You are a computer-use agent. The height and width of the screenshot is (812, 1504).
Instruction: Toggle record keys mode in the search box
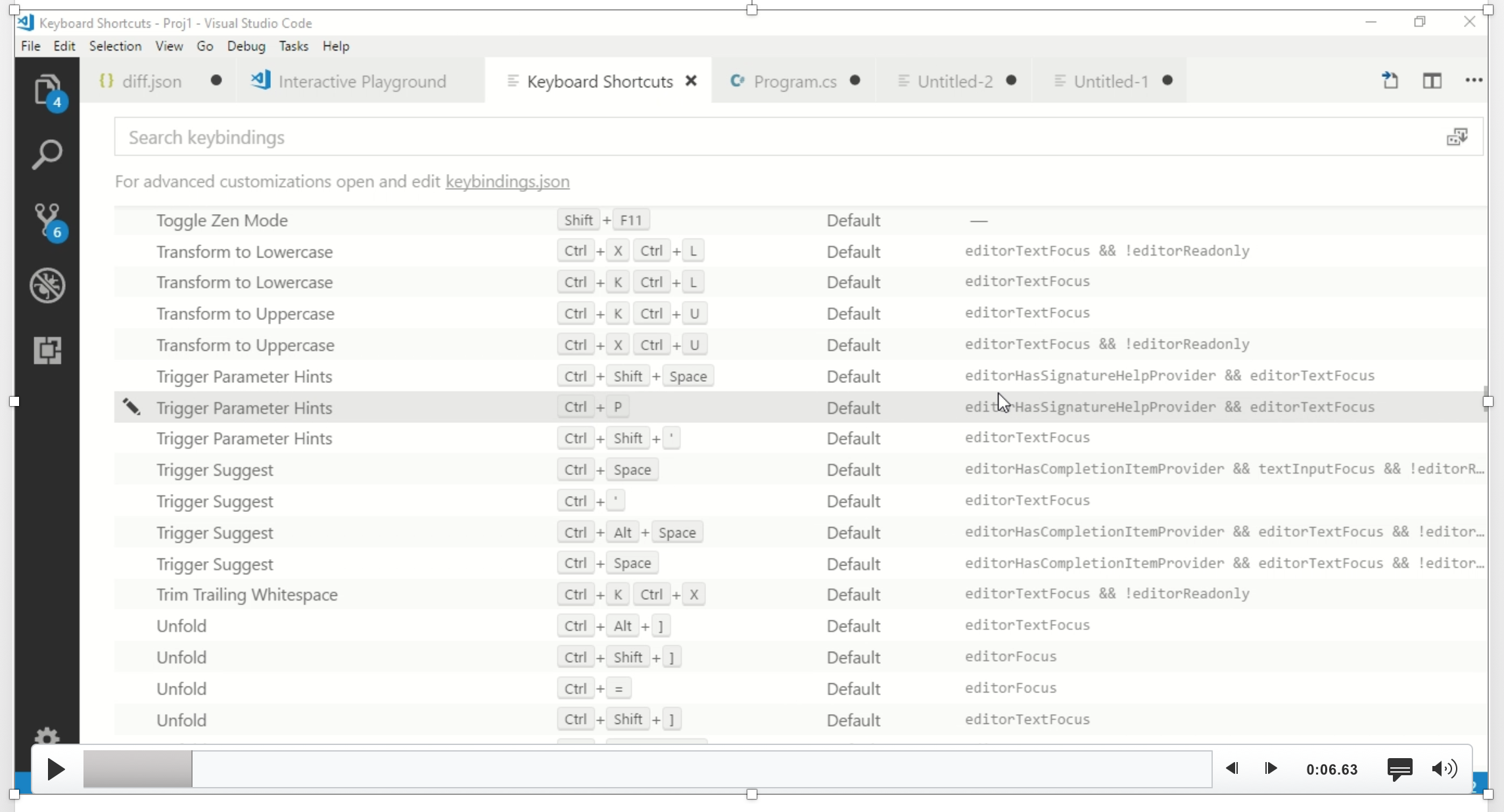[x=1458, y=136]
